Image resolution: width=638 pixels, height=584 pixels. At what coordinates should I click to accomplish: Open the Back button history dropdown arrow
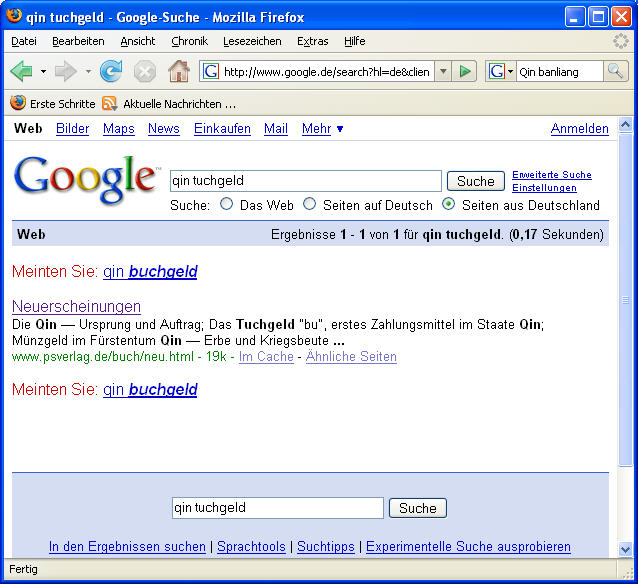pyautogui.click(x=43, y=72)
